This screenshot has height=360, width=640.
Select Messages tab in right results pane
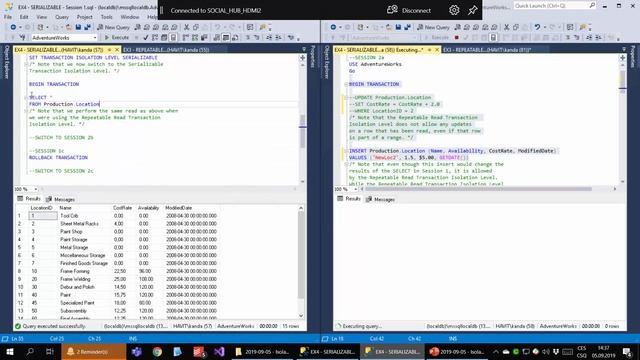point(380,200)
